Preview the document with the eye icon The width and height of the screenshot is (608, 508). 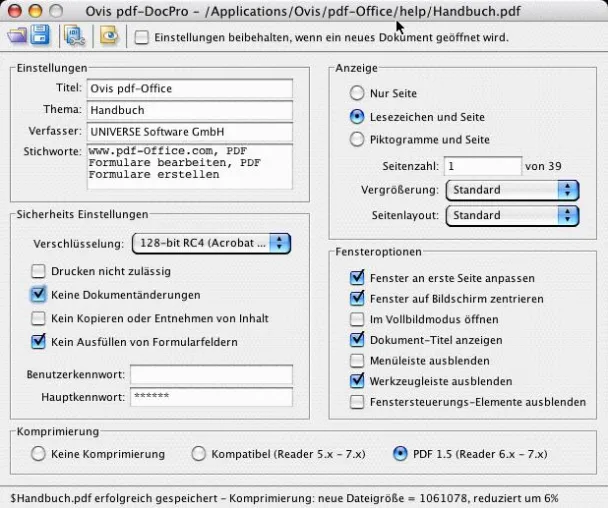(109, 36)
